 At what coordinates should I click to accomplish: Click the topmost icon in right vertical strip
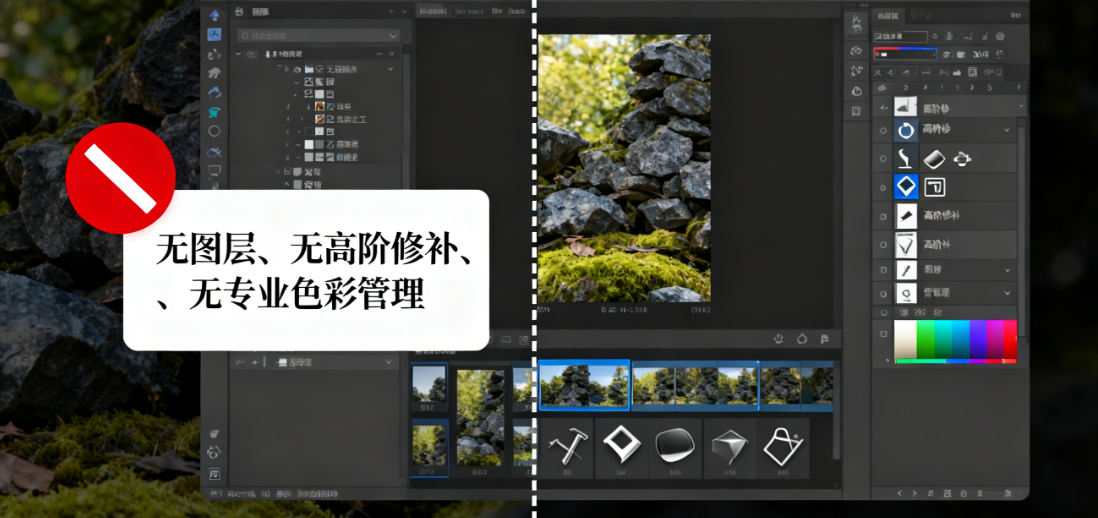pos(856,24)
